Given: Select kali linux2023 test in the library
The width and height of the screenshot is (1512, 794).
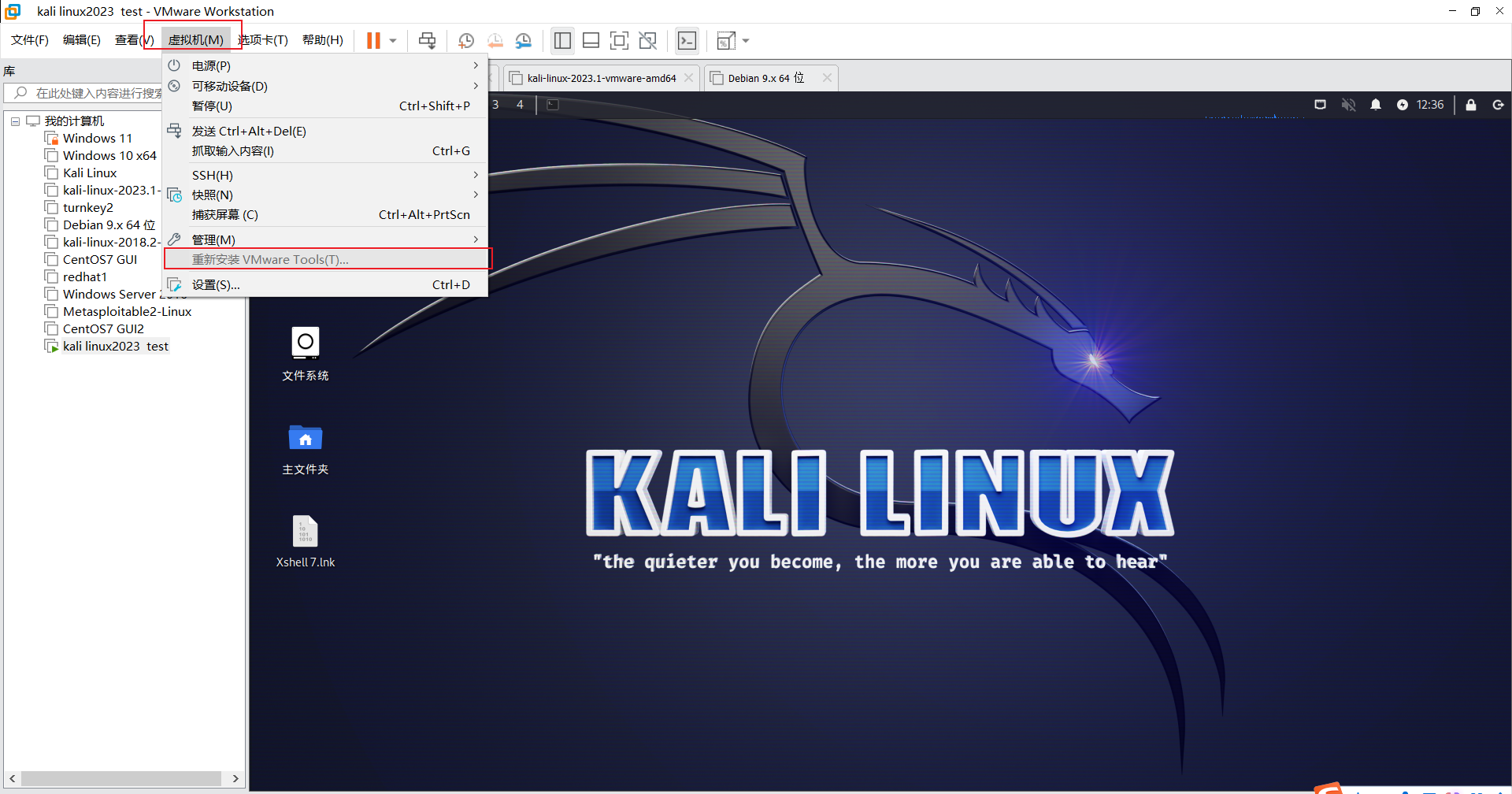Looking at the screenshot, I should coord(116,346).
